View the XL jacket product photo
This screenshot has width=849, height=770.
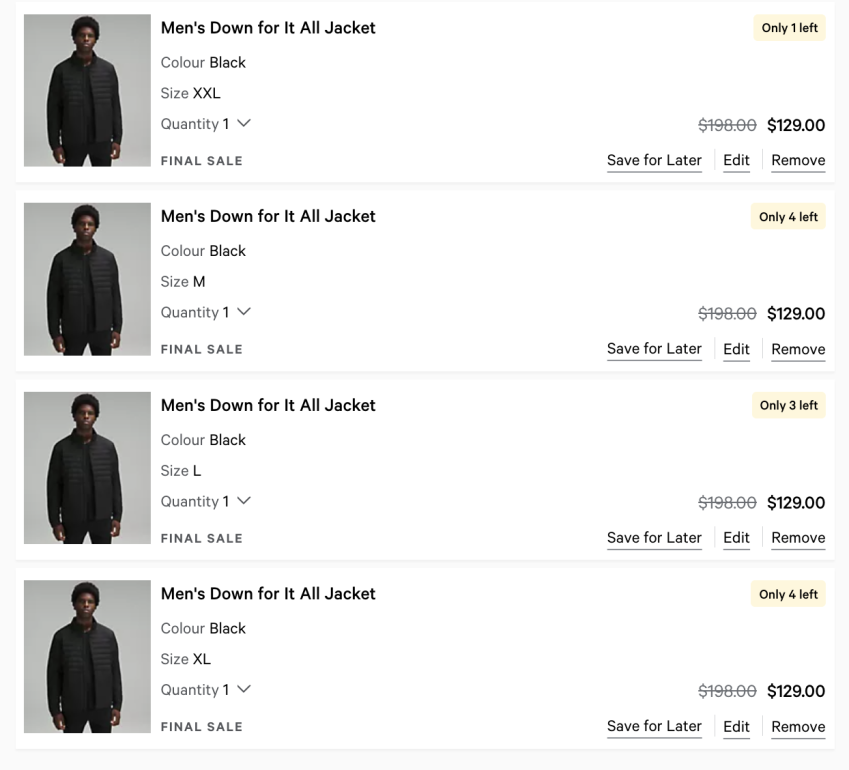click(87, 656)
